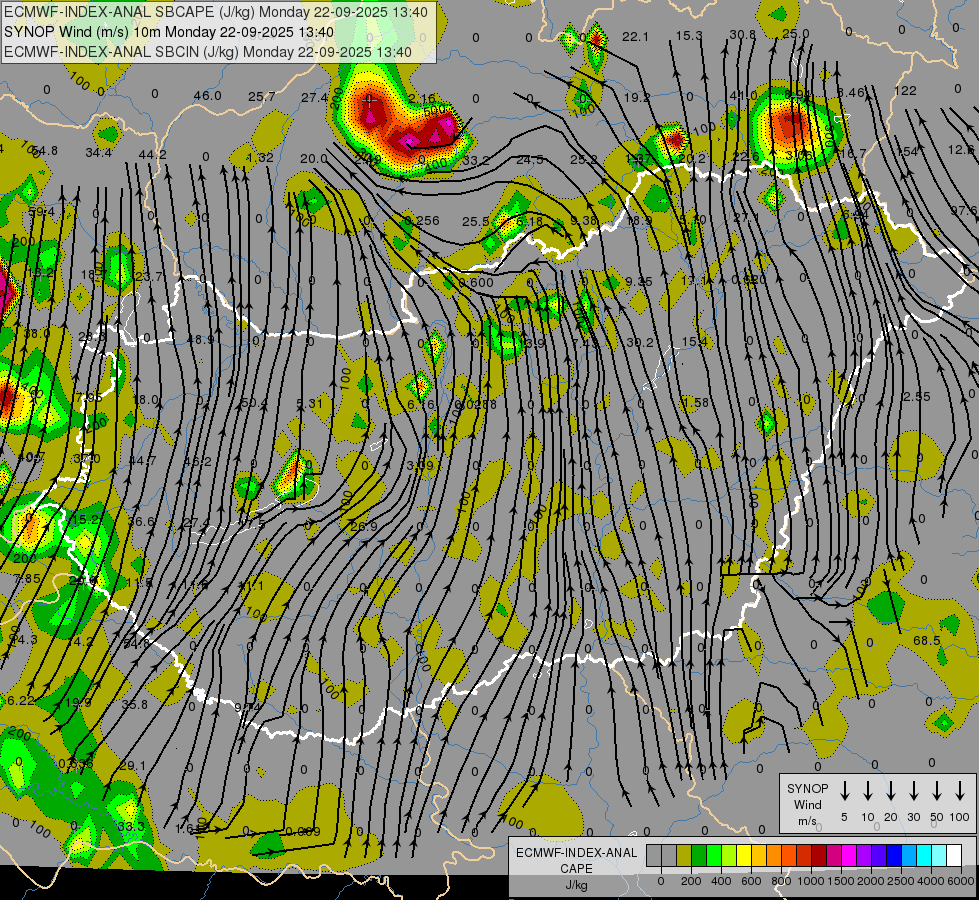Click the 30.2 value on the map
The height and width of the screenshot is (900, 979).
tap(640, 342)
